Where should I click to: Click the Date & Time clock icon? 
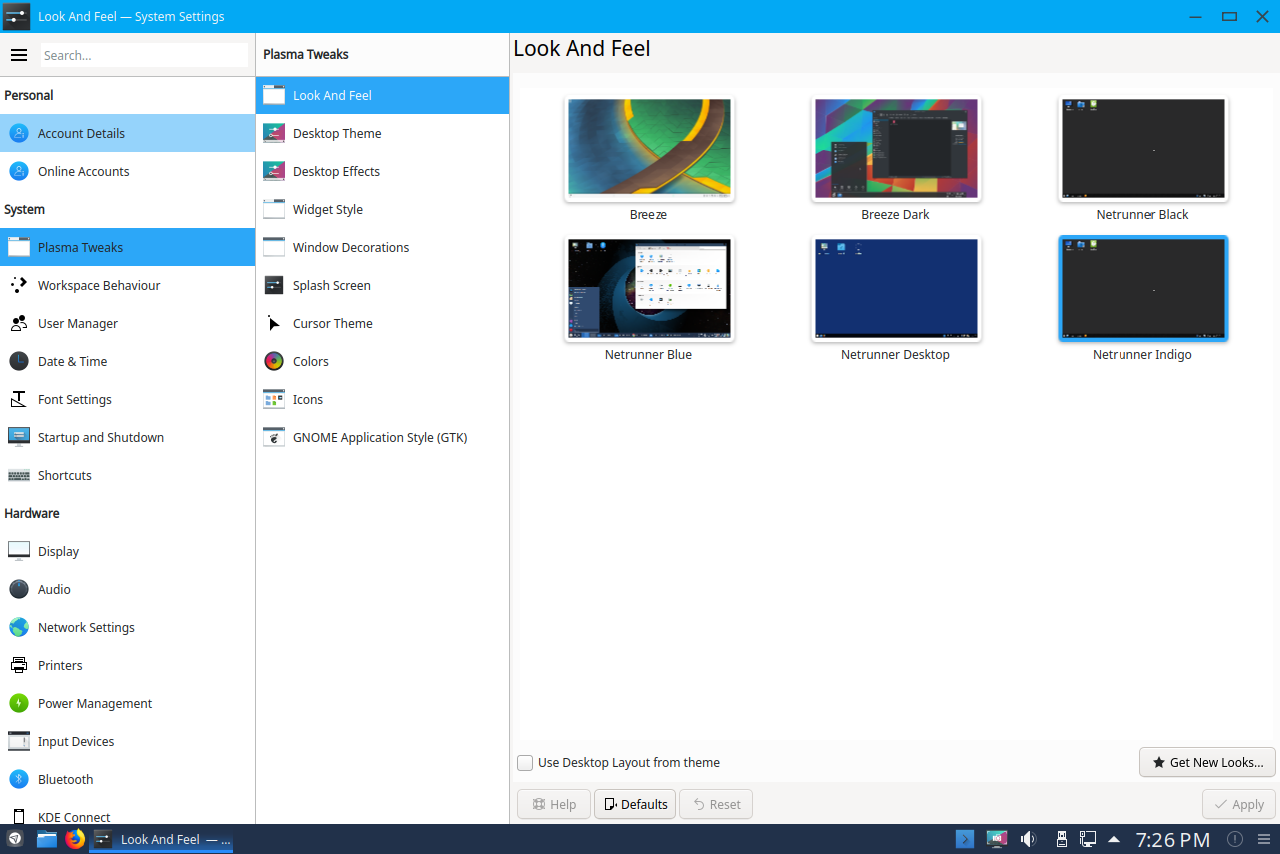tap(19, 361)
